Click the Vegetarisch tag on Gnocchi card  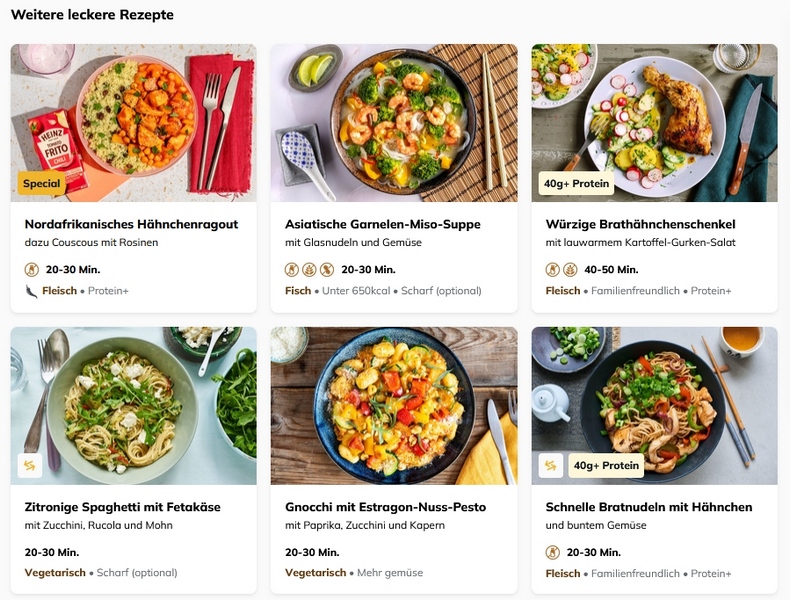pos(315,573)
